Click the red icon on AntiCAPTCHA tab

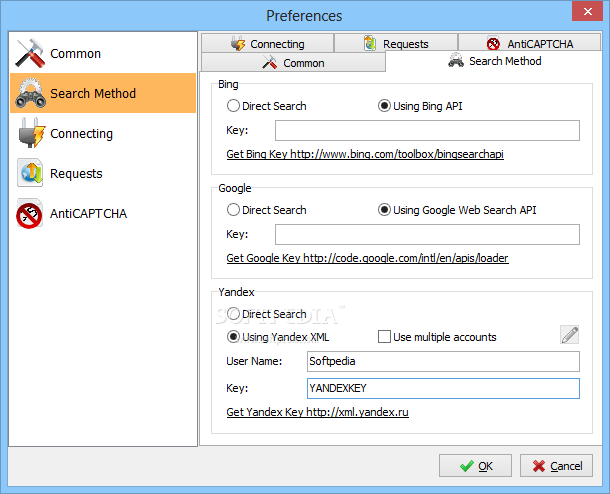point(493,44)
